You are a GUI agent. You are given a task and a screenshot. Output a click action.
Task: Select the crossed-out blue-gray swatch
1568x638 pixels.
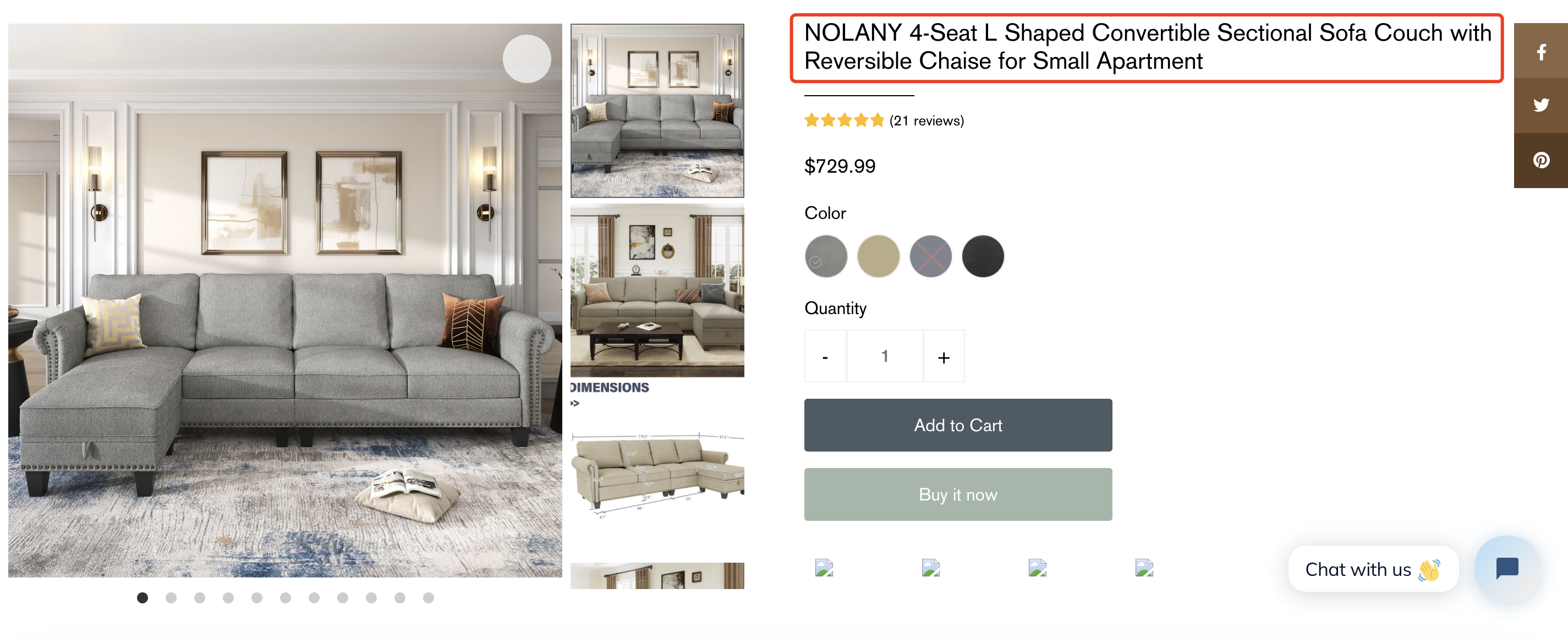pyautogui.click(x=930, y=256)
